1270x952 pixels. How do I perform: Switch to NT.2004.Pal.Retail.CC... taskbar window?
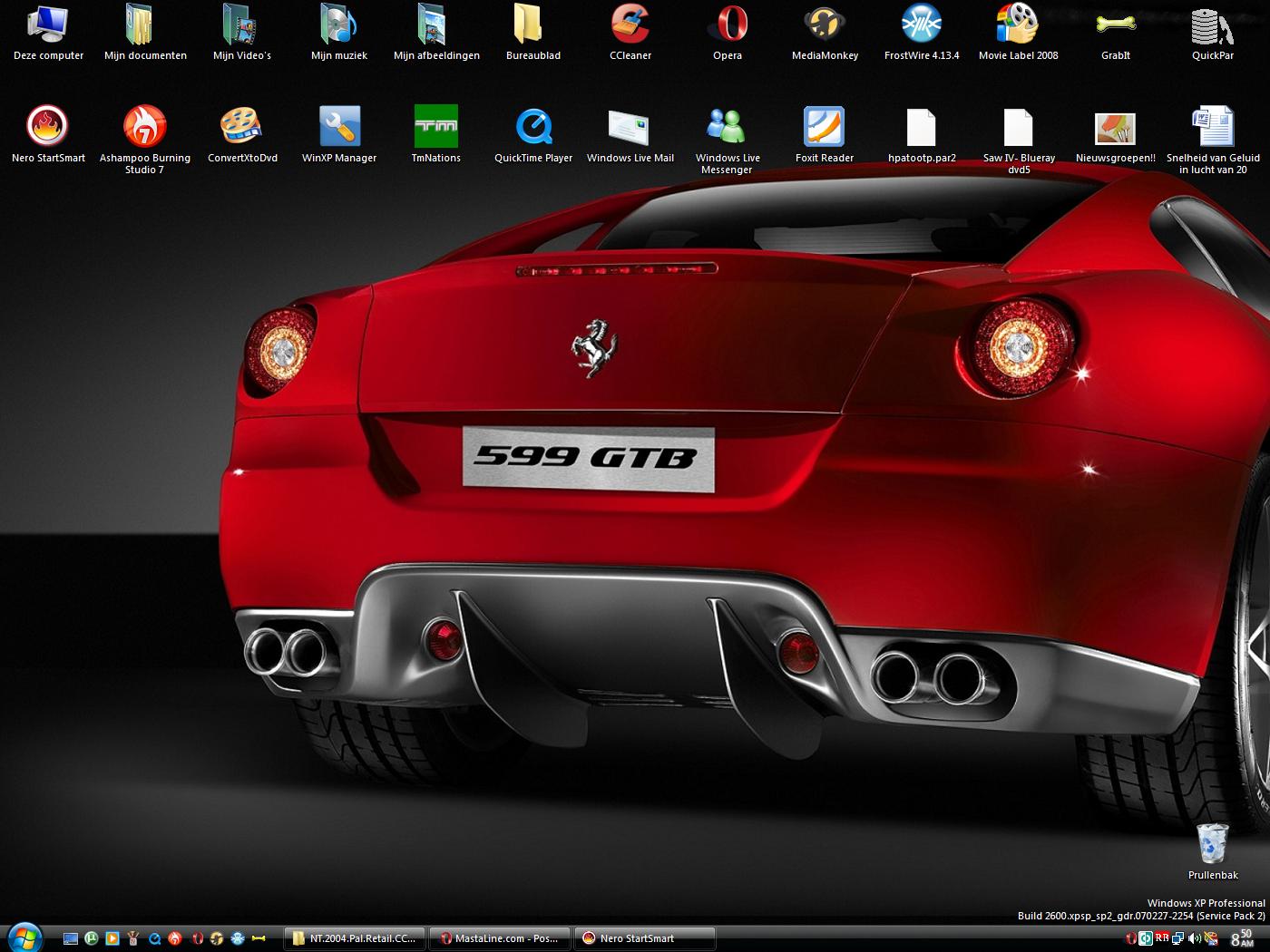click(x=355, y=938)
